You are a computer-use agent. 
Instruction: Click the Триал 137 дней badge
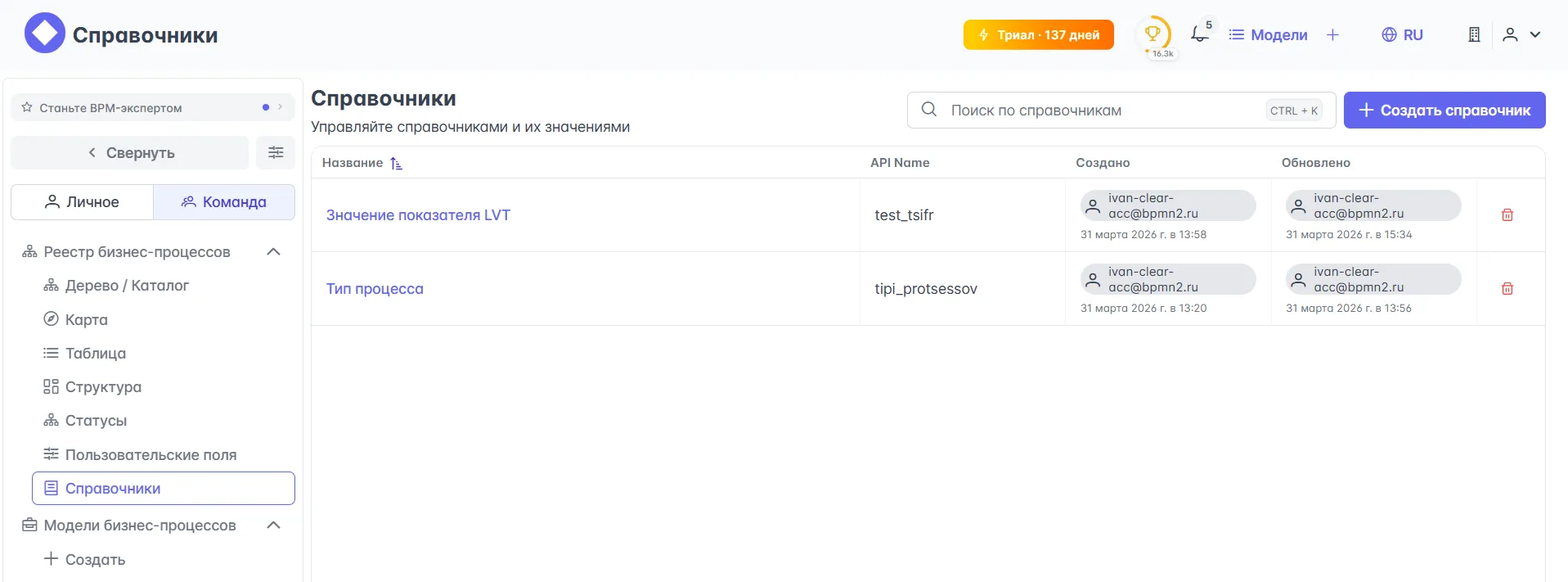(1038, 35)
